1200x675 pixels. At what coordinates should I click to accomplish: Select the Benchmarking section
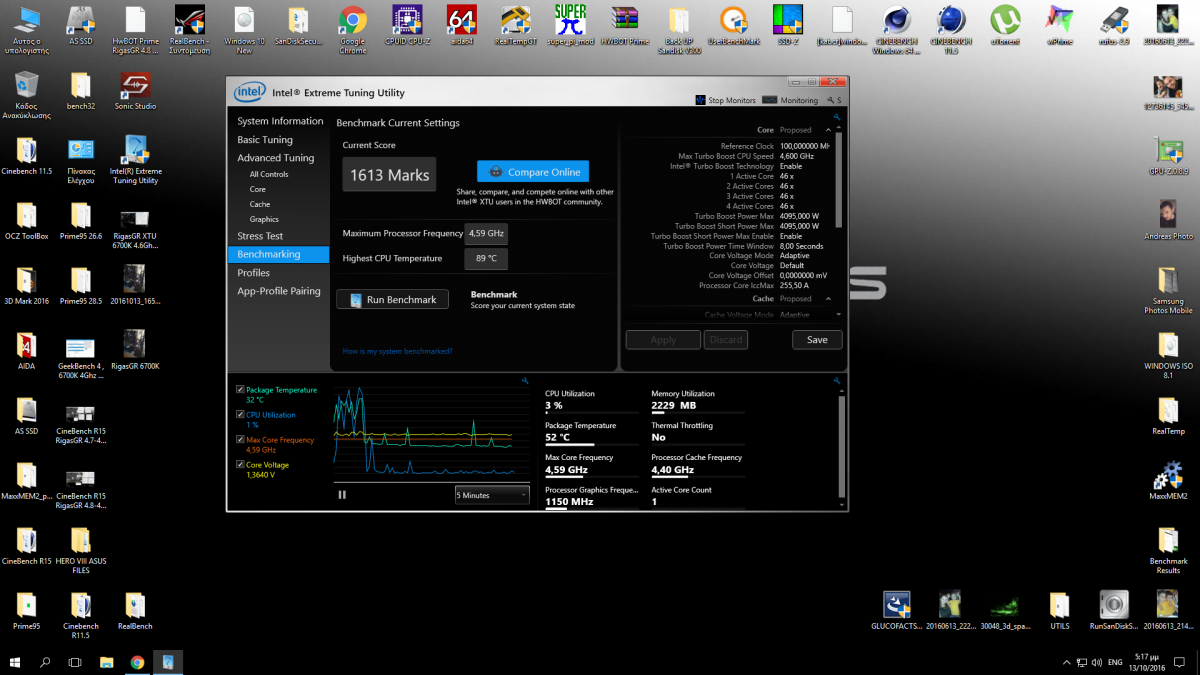[x=279, y=254]
